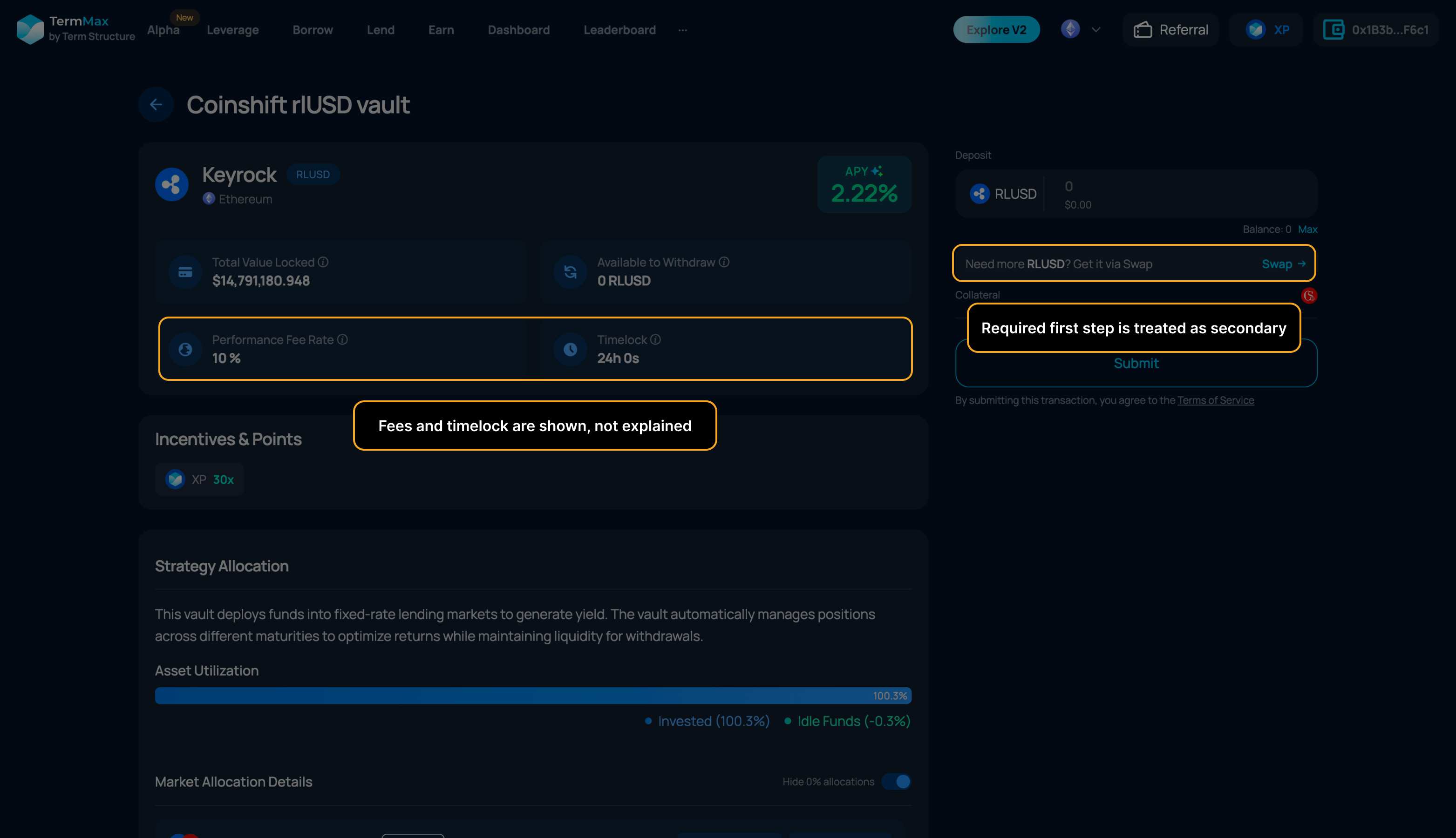
Task: Click the Invested (100.3%) legend item
Action: click(x=707, y=721)
